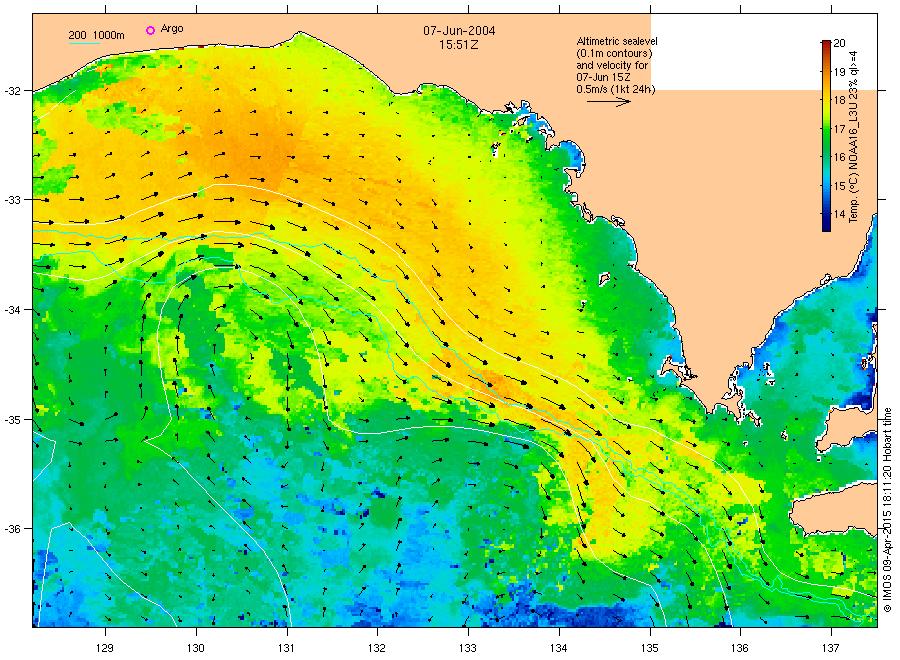Click the velocity scale reference arrow

(x=608, y=102)
